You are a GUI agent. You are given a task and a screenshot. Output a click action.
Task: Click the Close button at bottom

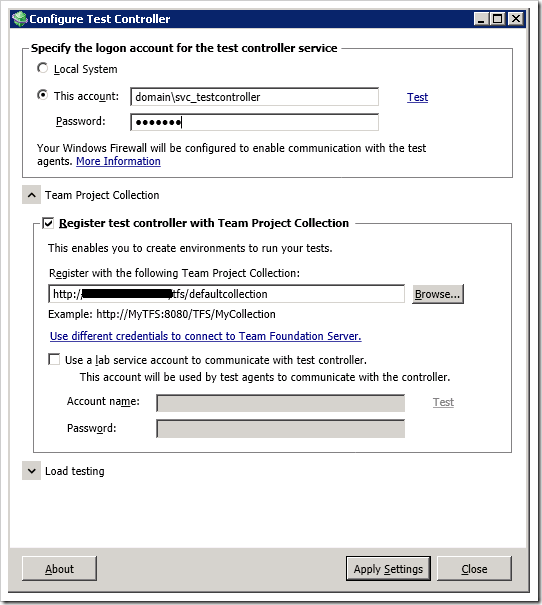[x=474, y=569]
